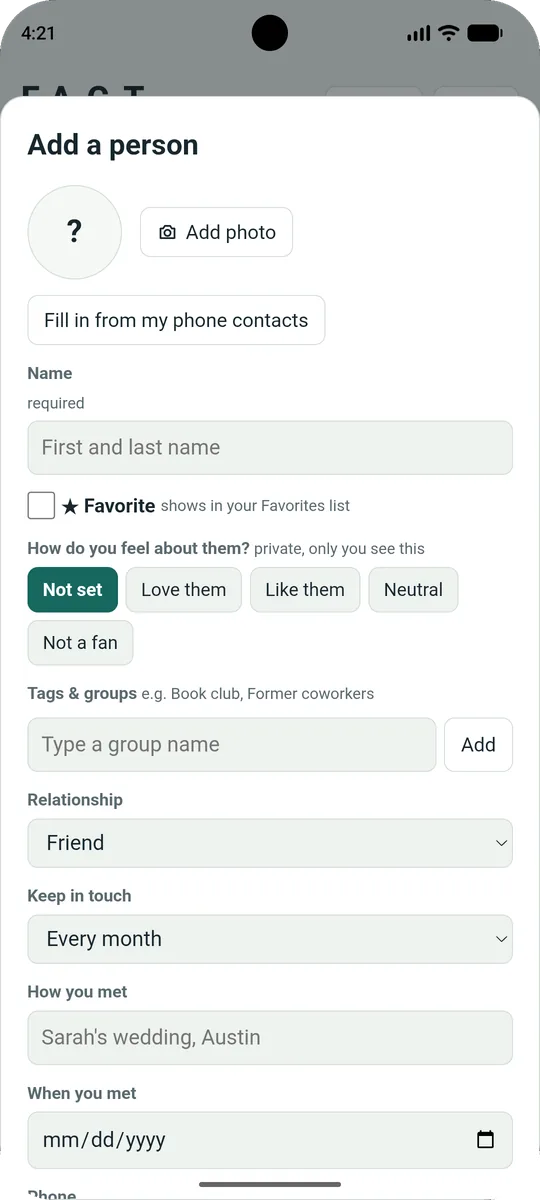Focus the How you met field
The image size is (540, 1200).
click(270, 1037)
